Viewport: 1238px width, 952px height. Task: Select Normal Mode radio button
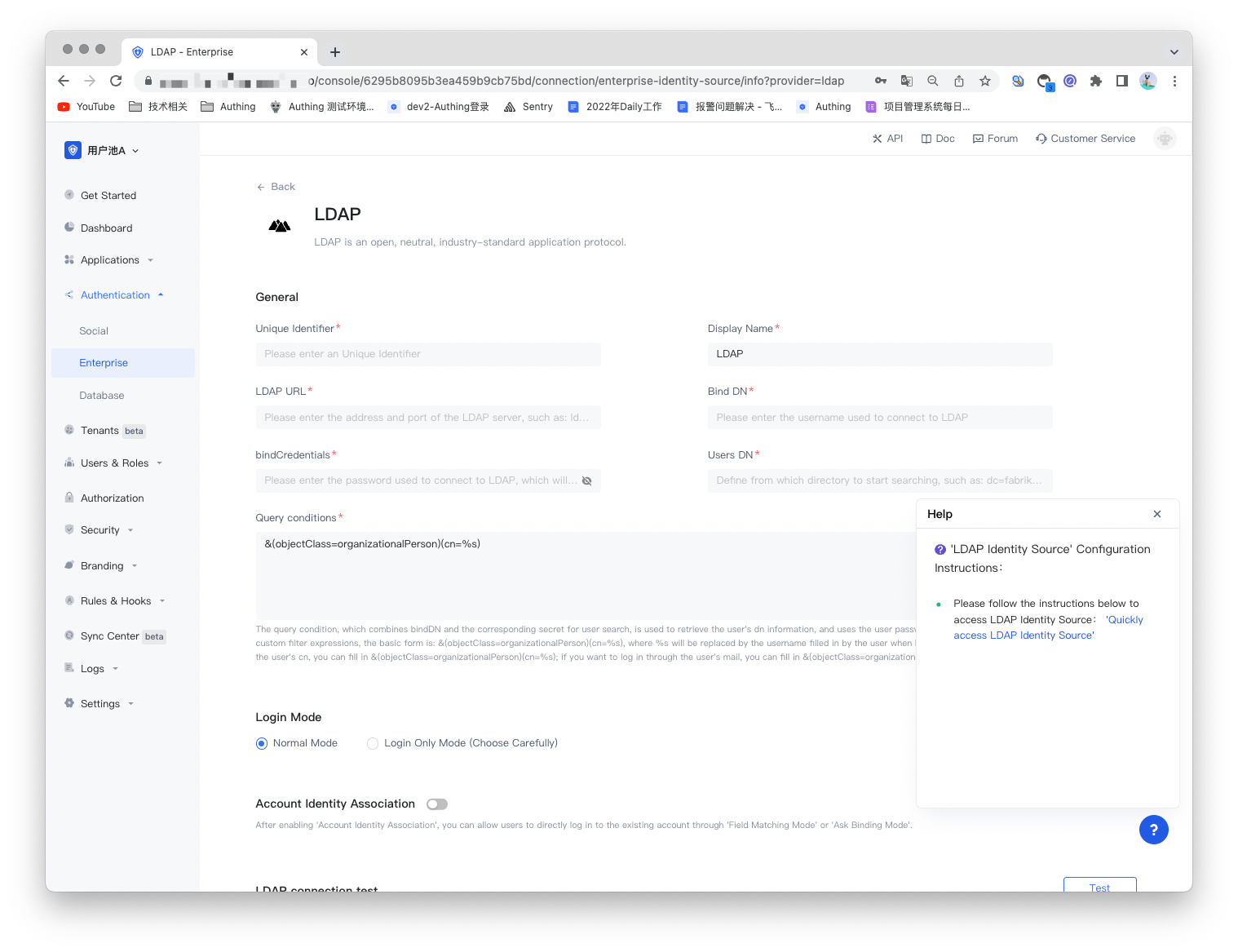pyautogui.click(x=262, y=743)
